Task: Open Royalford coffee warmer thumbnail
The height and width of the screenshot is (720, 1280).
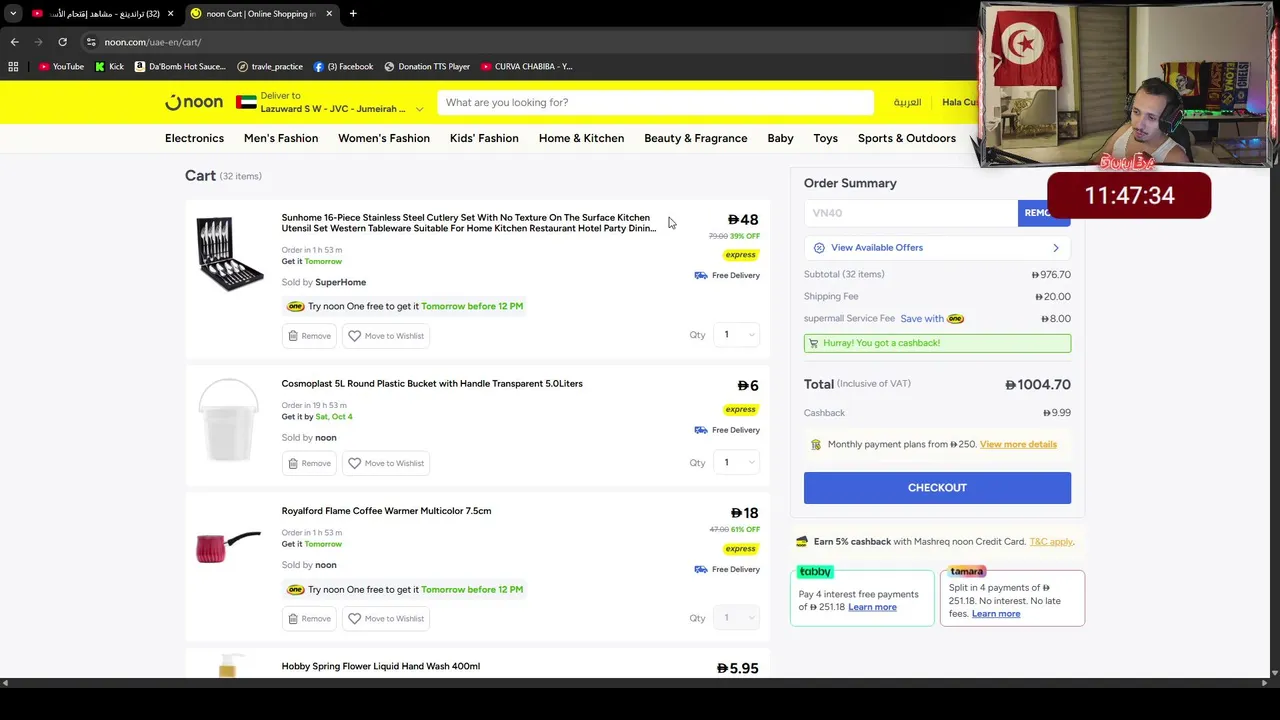Action: [x=229, y=547]
